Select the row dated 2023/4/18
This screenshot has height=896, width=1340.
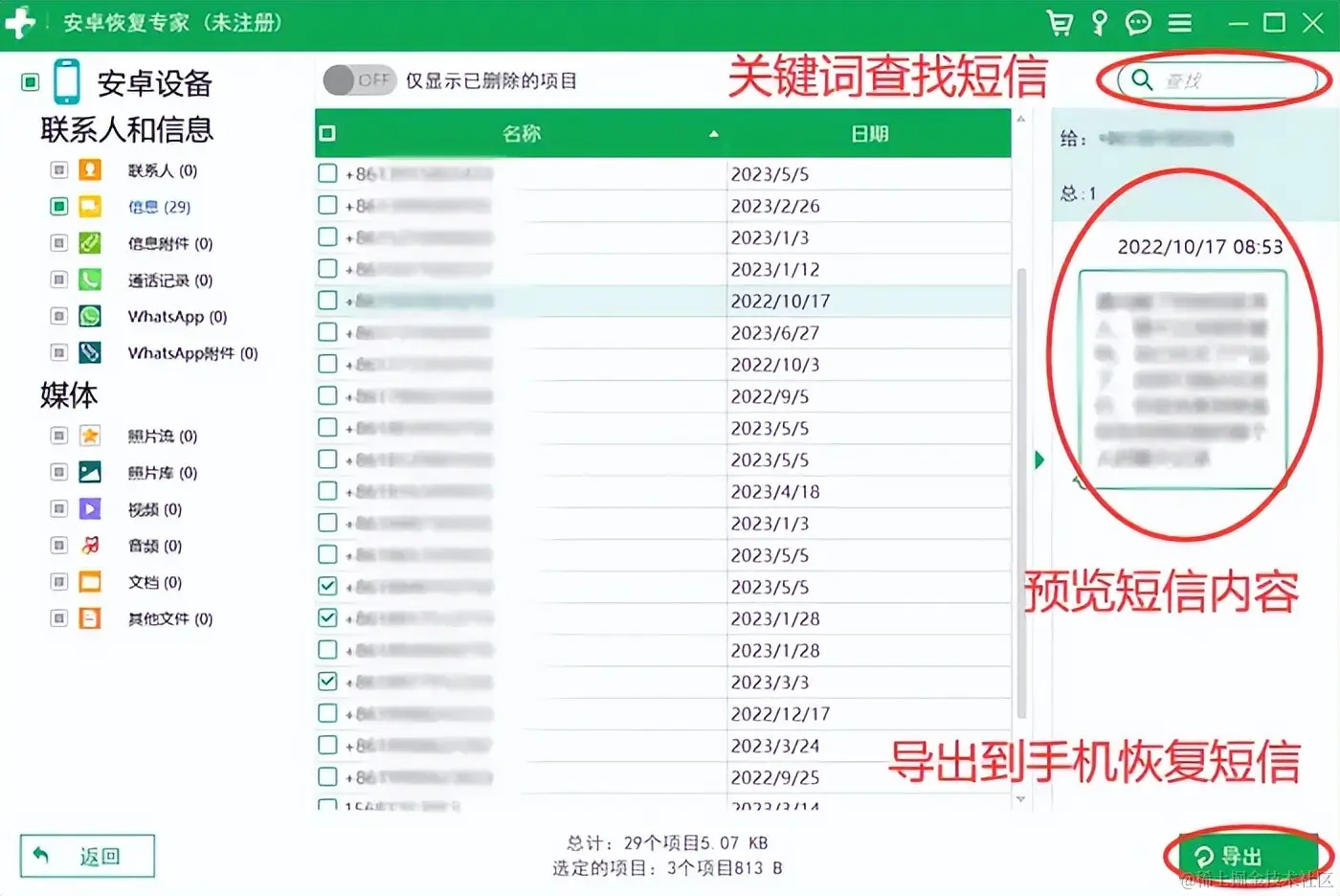[663, 491]
